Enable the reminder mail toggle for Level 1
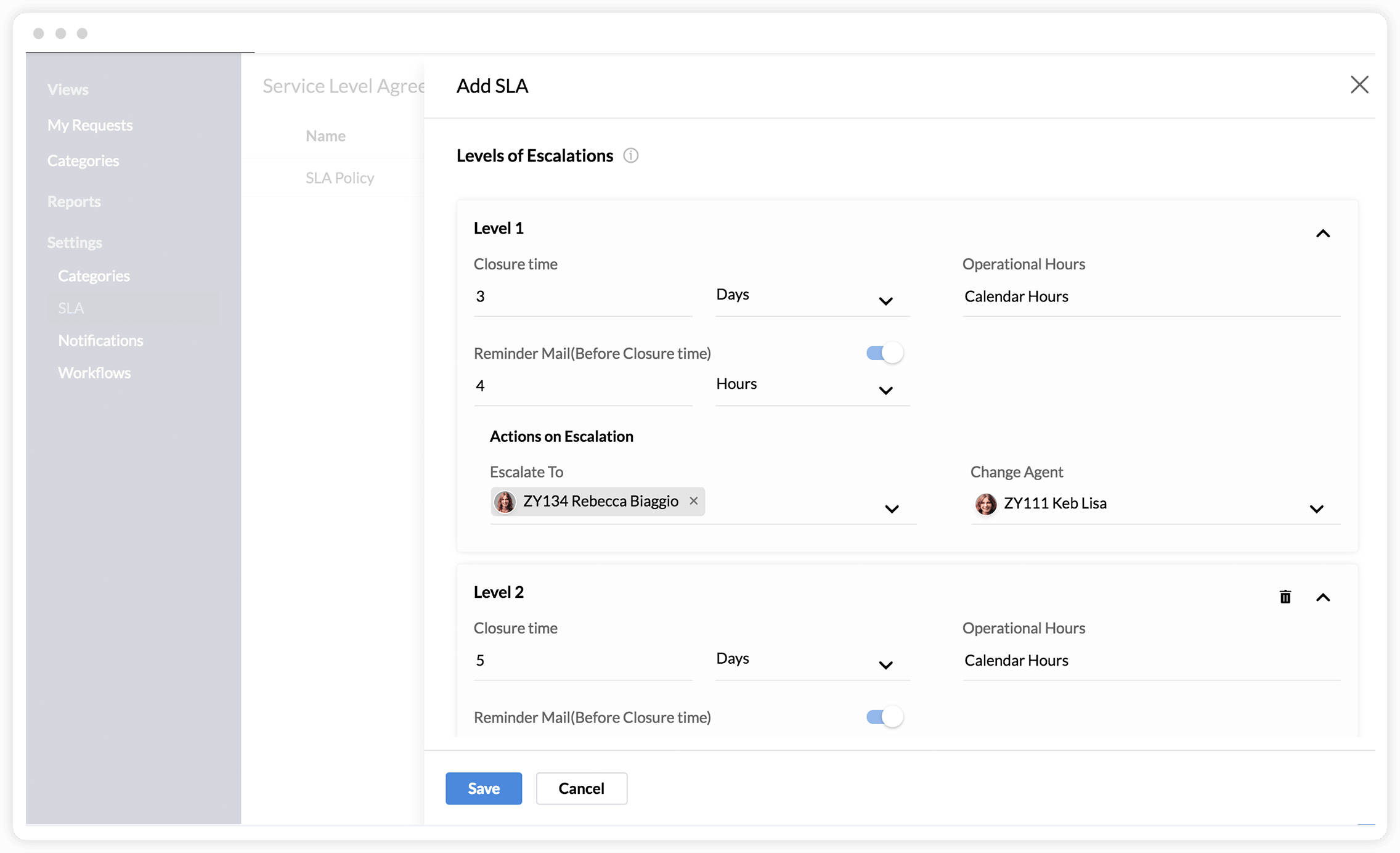 pos(883,352)
